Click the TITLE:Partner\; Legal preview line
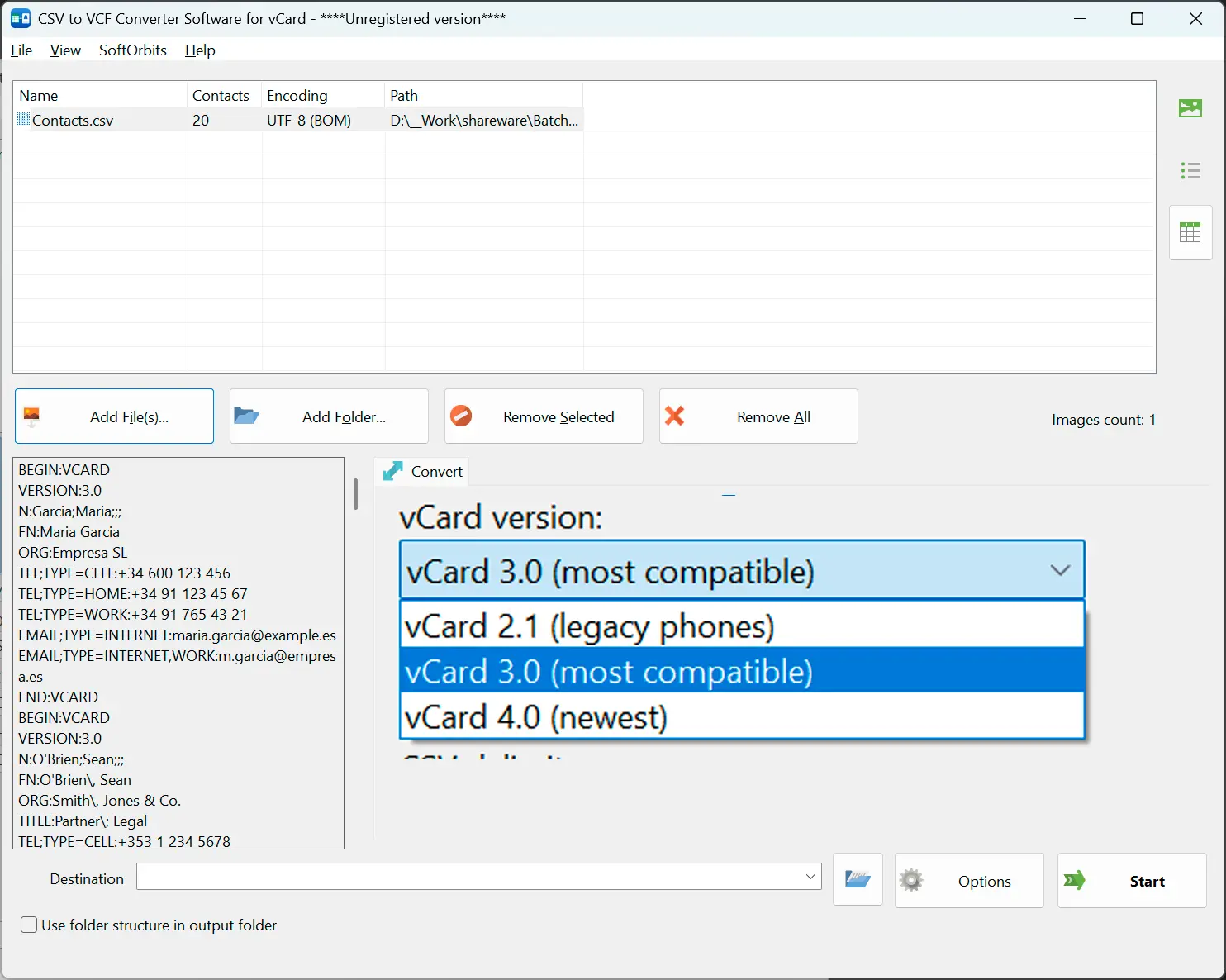This screenshot has height=980, width=1226. tap(83, 821)
